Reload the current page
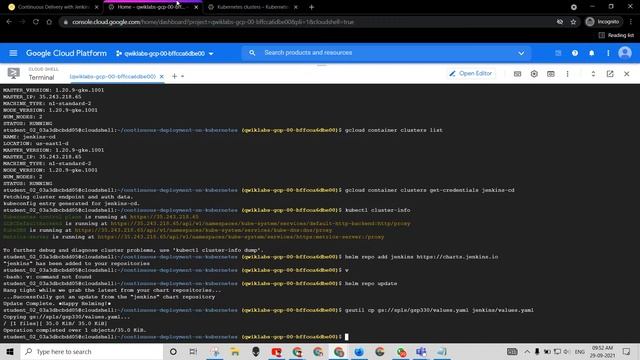 coord(36,22)
